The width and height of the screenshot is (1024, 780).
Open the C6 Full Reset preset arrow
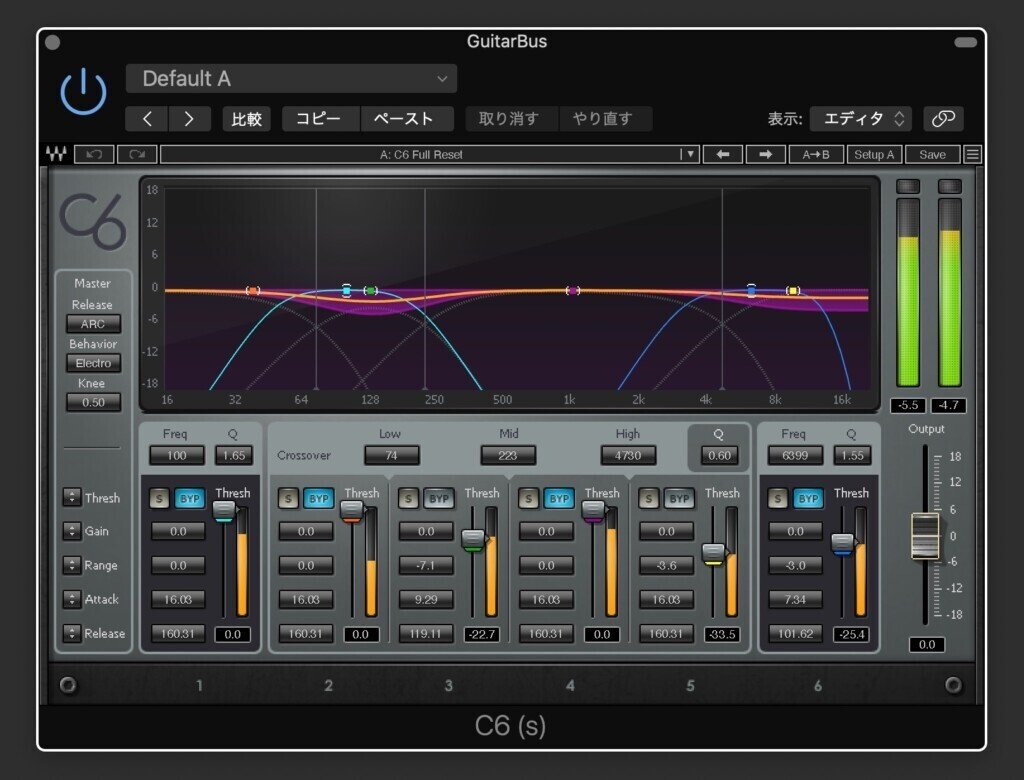(690, 154)
